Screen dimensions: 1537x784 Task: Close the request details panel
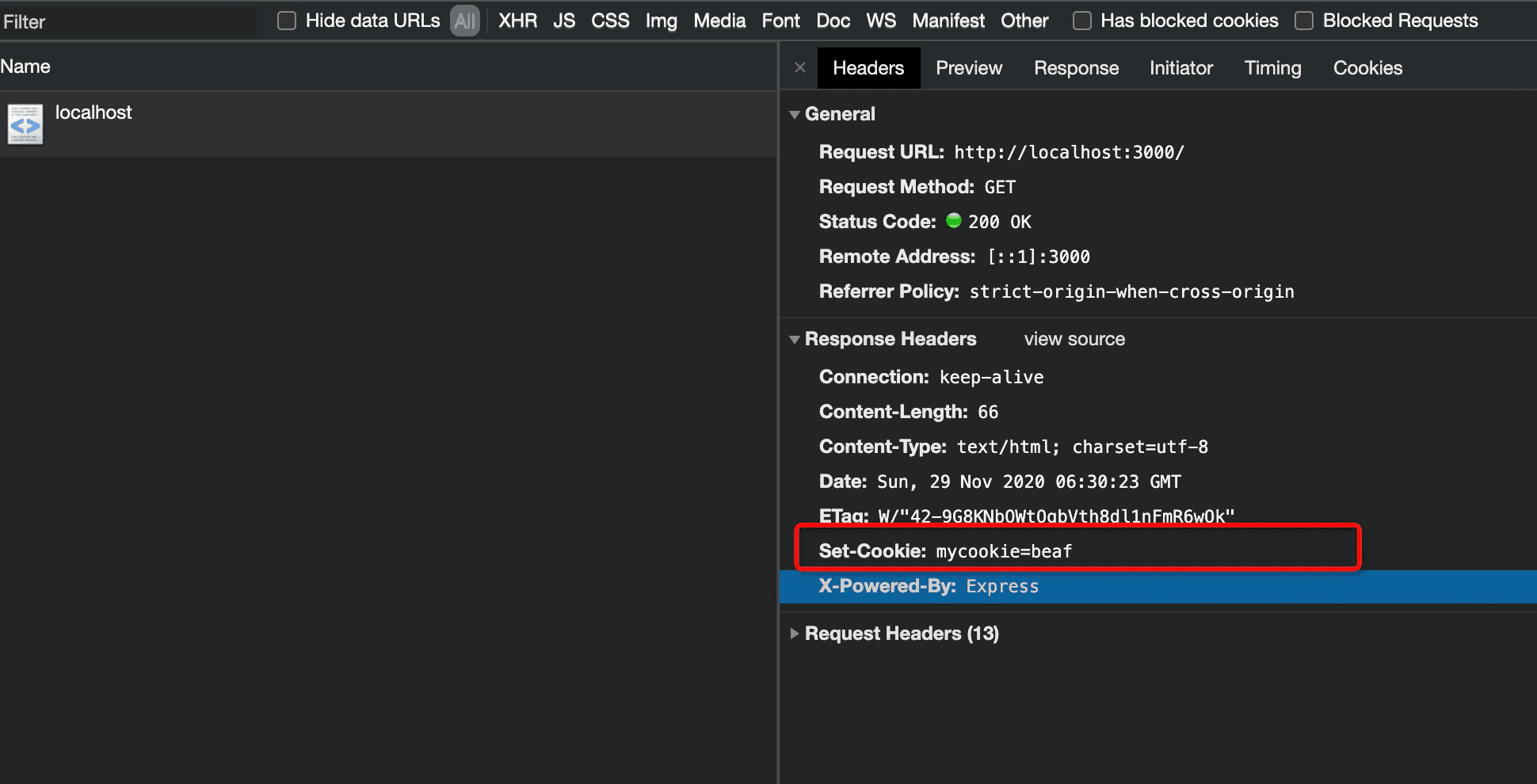tap(800, 68)
